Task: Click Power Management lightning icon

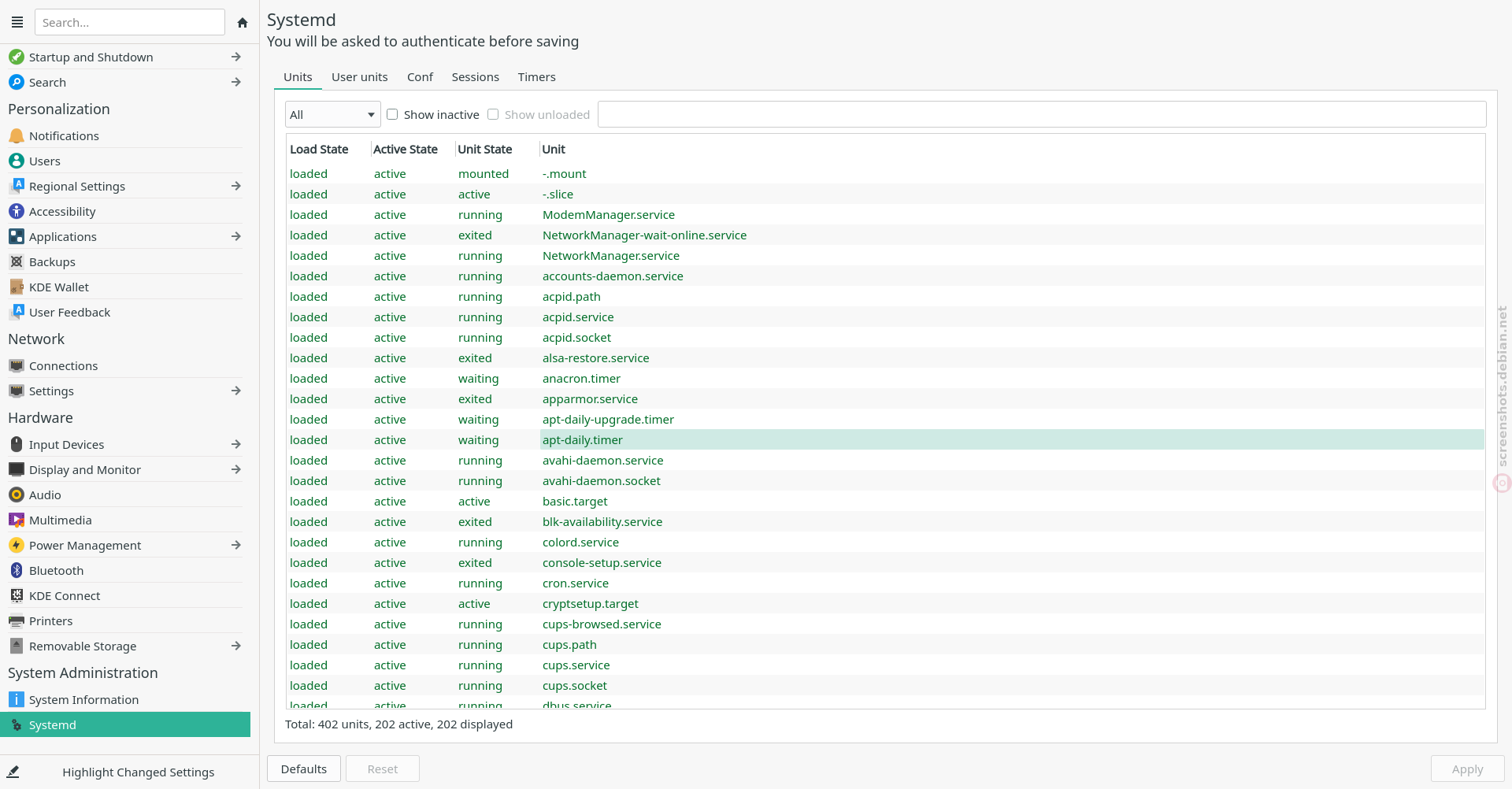Action: [17, 545]
